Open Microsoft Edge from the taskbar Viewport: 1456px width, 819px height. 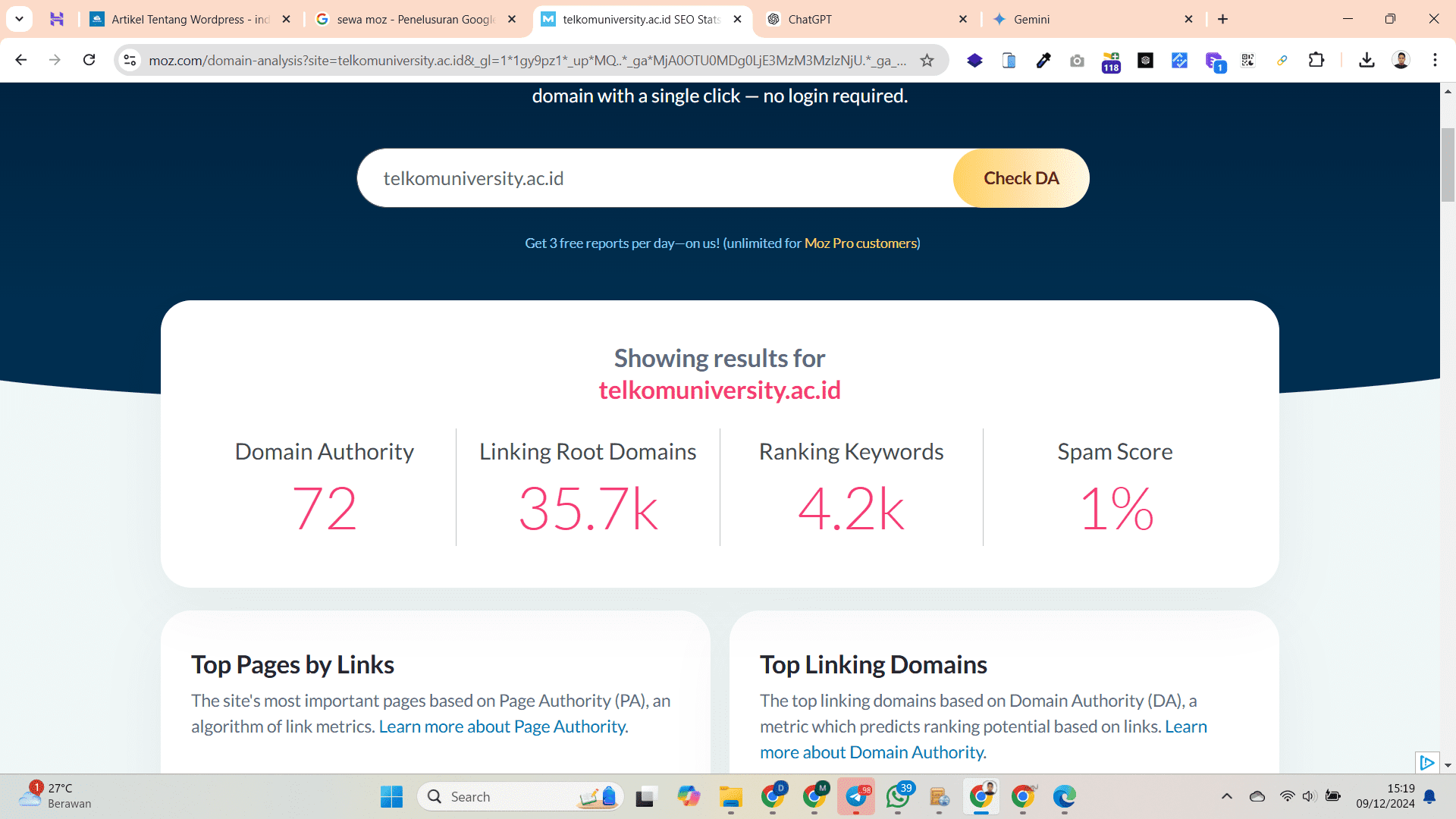tap(1064, 796)
